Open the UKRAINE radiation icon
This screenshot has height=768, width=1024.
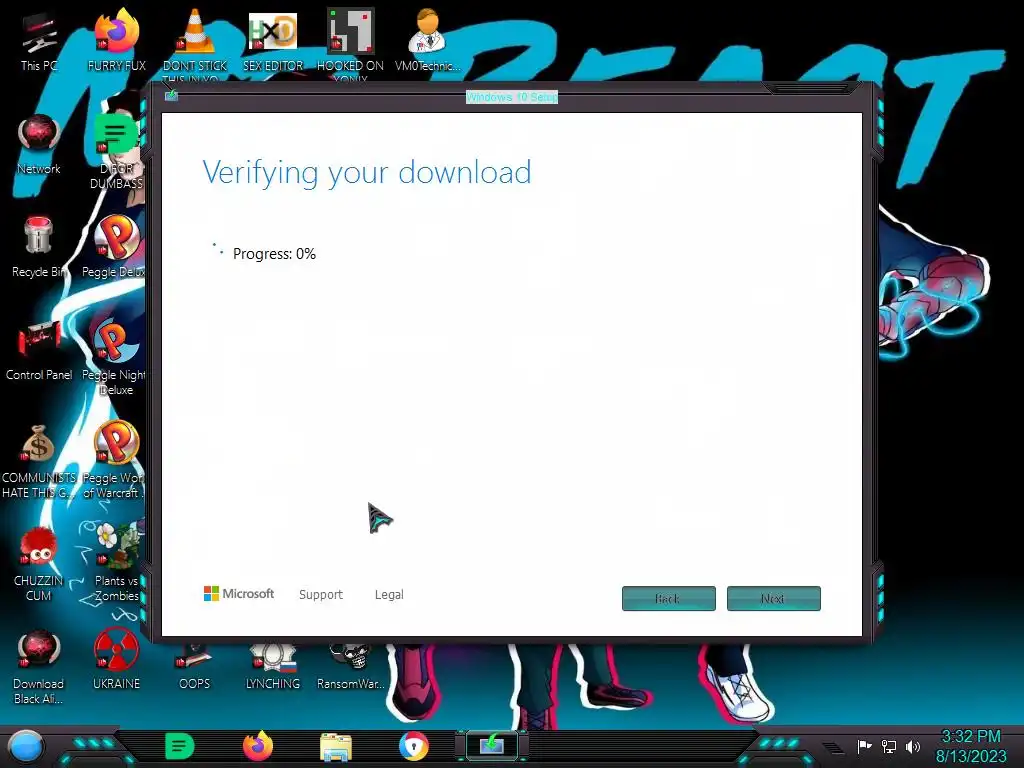click(117, 660)
